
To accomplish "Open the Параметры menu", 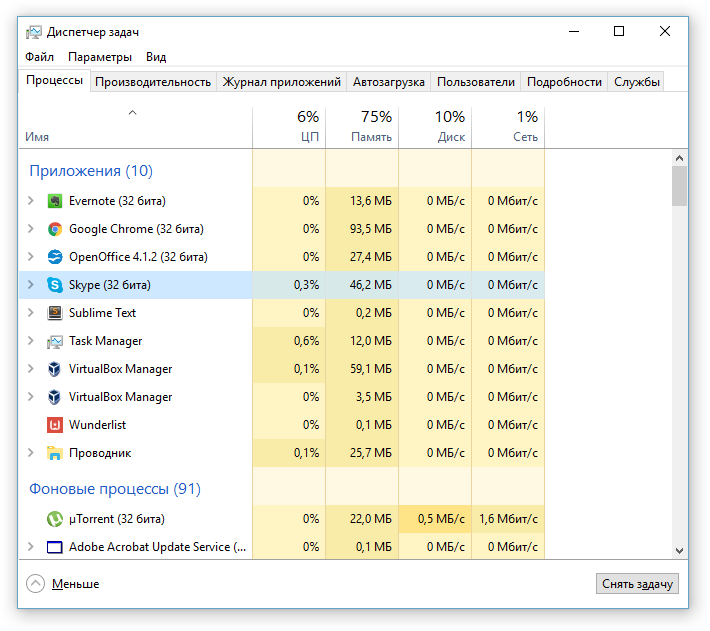I will click(100, 57).
